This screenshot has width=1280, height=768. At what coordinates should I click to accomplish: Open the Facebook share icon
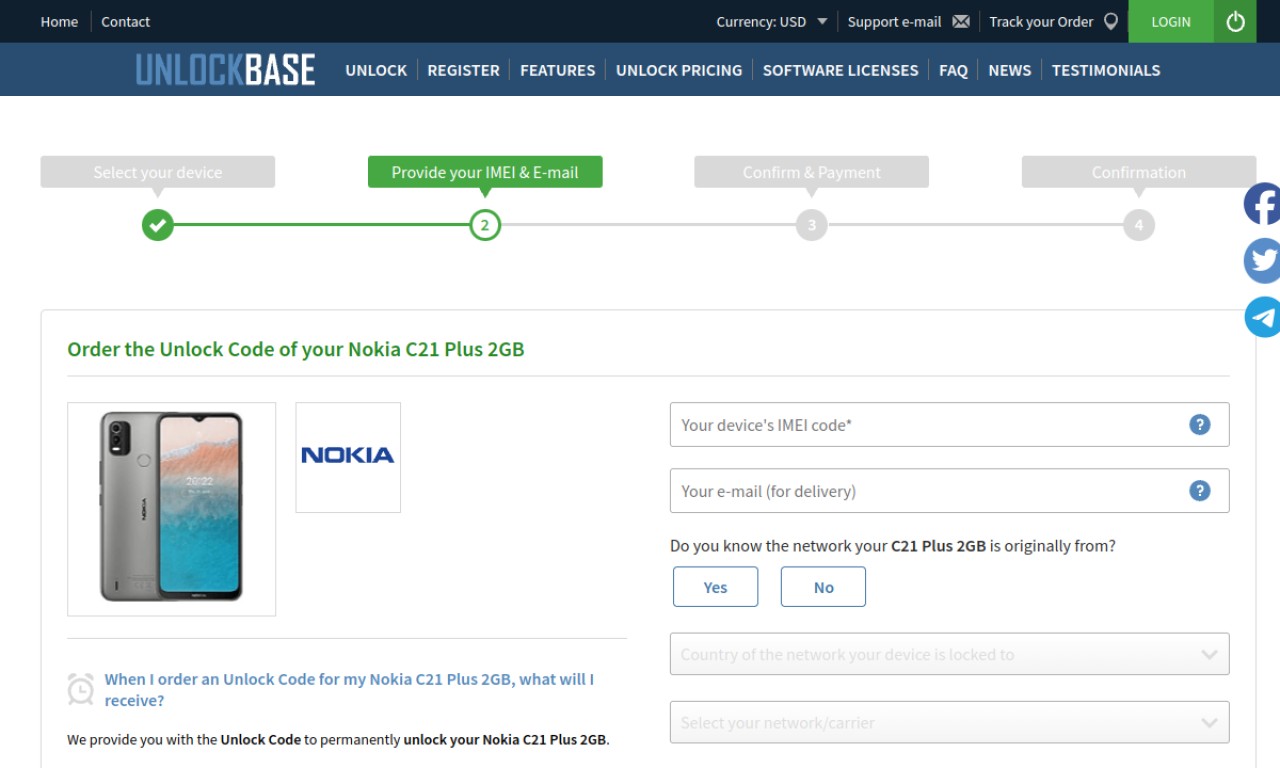tap(1262, 204)
